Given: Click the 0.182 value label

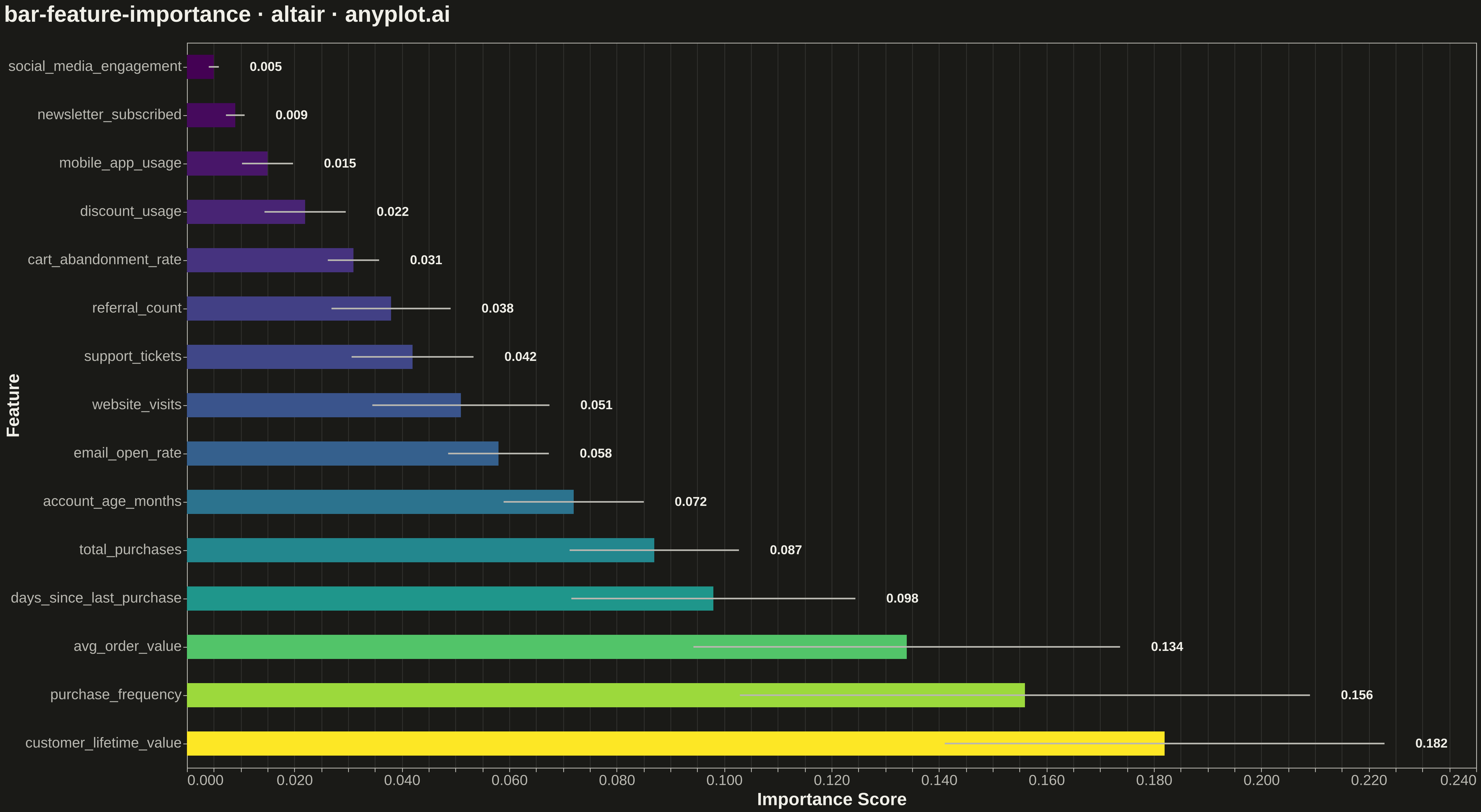Looking at the screenshot, I should 1431,743.
